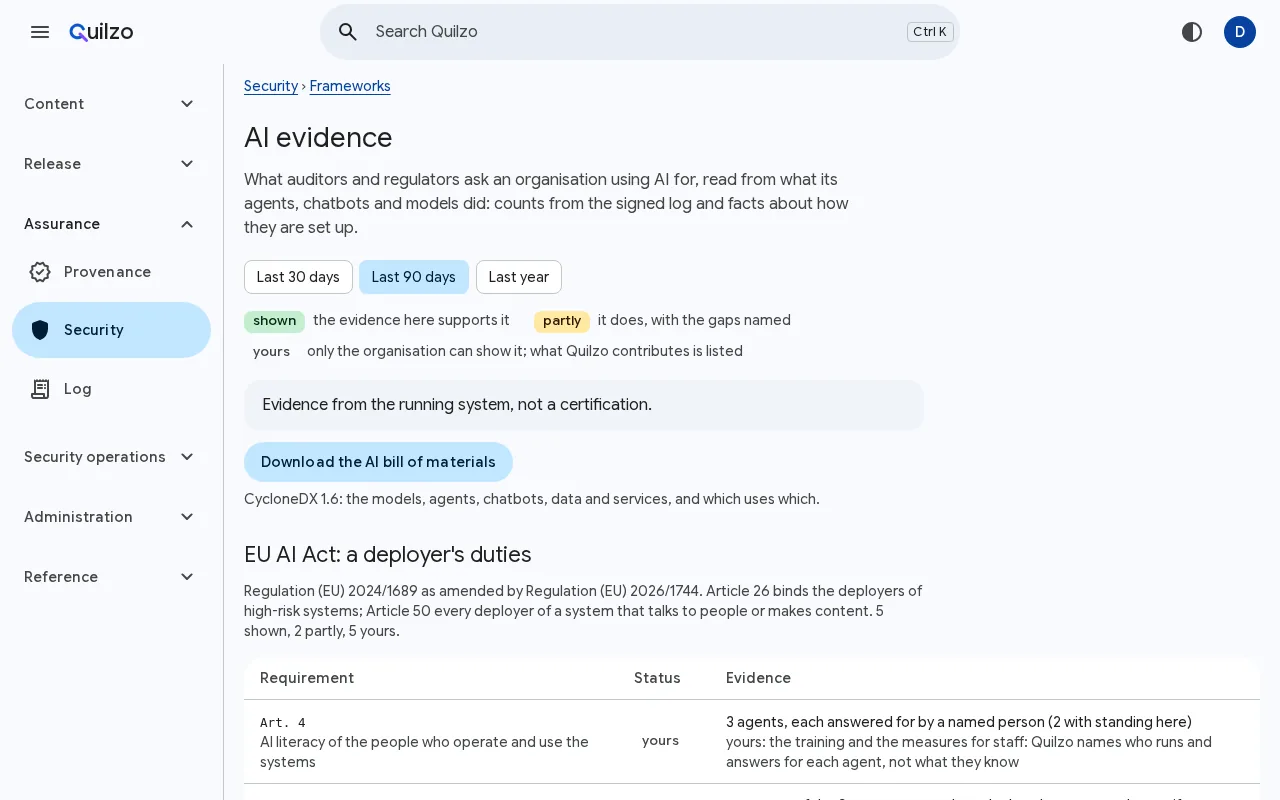Viewport: 1280px width, 800px height.
Task: Click 'AI literacy of the people' requirement text
Action: tap(425, 752)
